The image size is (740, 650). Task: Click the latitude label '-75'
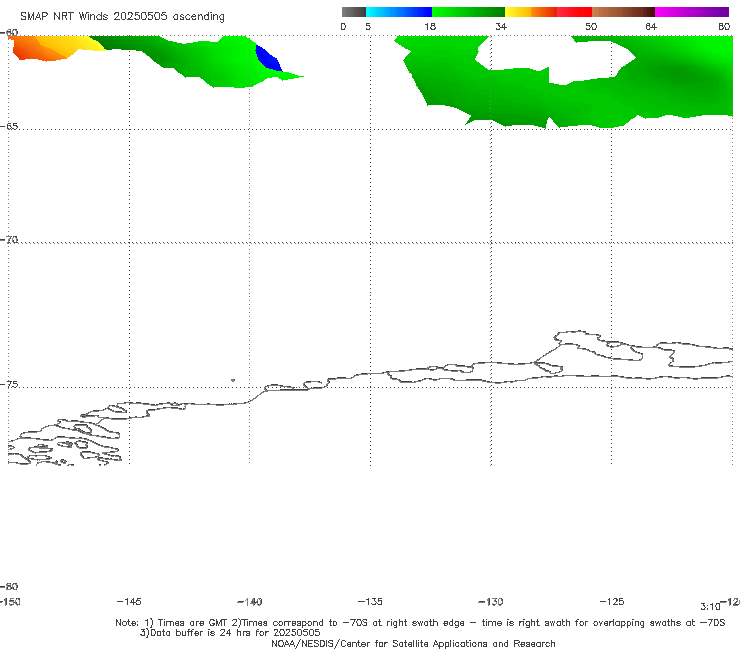pyautogui.click(x=9, y=384)
